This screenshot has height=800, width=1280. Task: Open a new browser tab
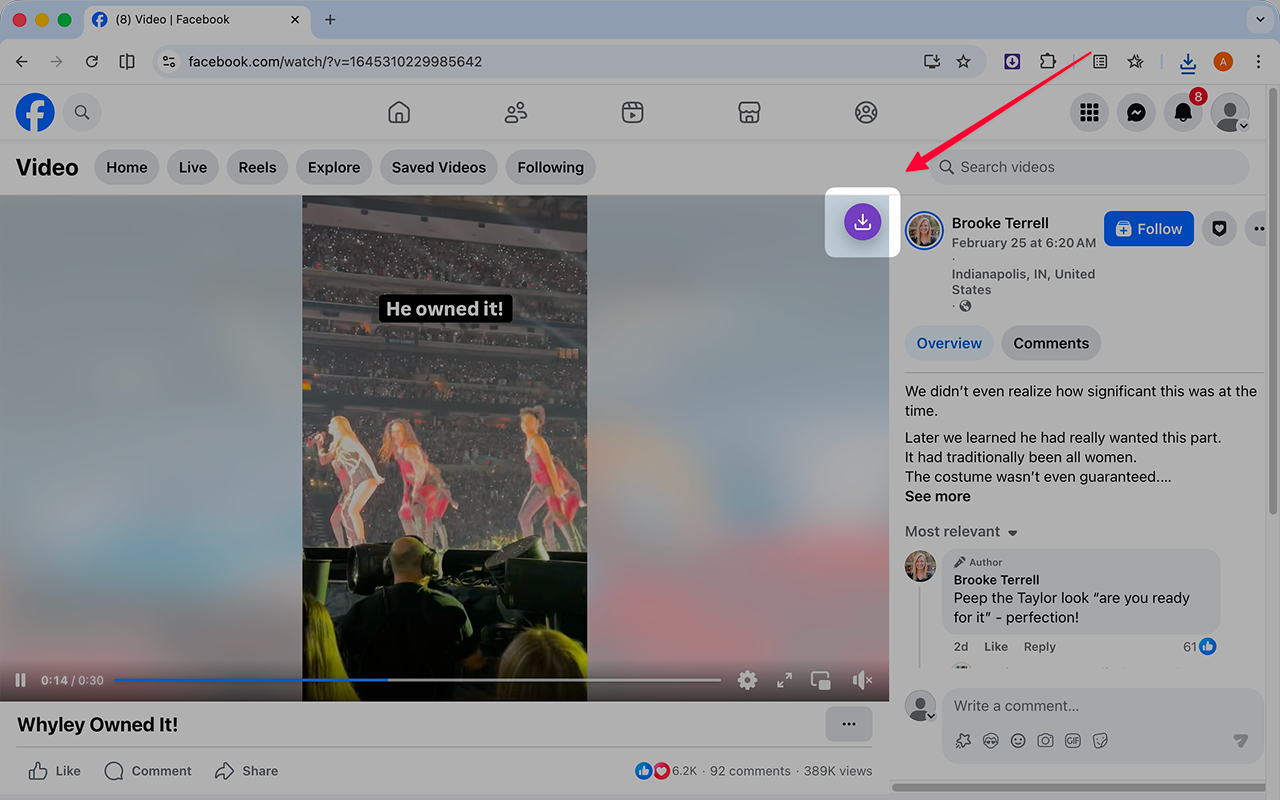[330, 20]
